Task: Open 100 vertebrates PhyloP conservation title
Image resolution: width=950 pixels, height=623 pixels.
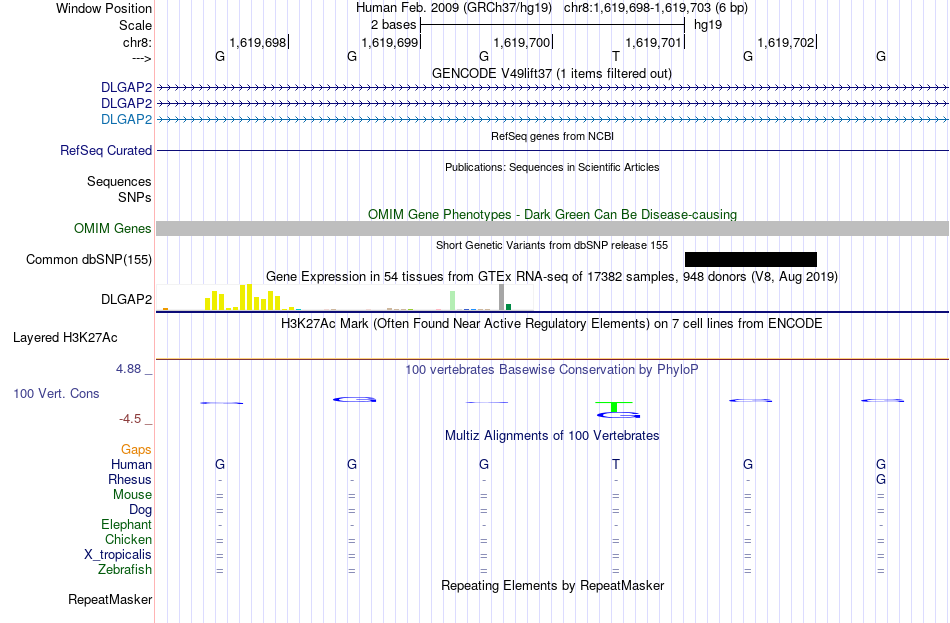Action: (x=551, y=370)
